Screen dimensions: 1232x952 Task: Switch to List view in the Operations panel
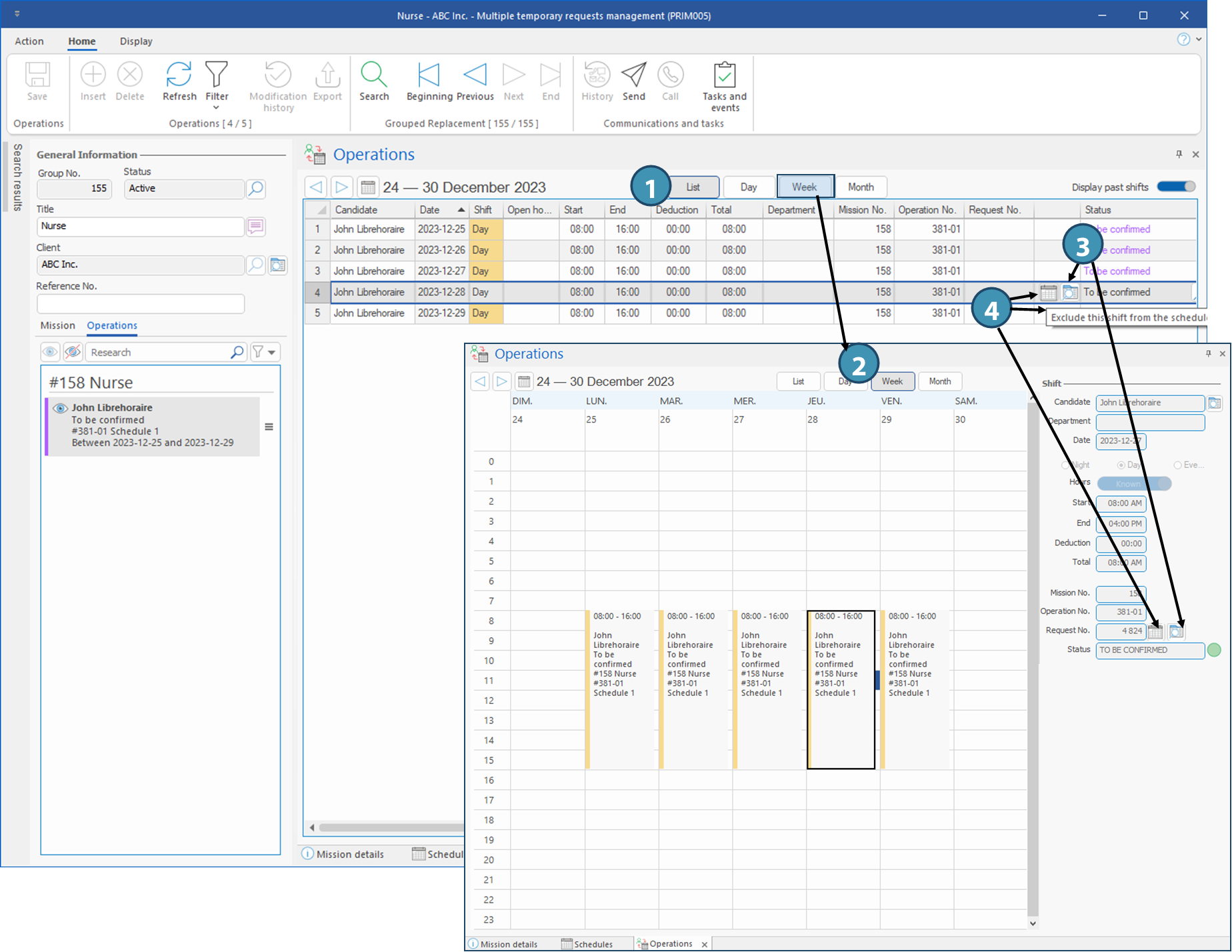pos(693,187)
